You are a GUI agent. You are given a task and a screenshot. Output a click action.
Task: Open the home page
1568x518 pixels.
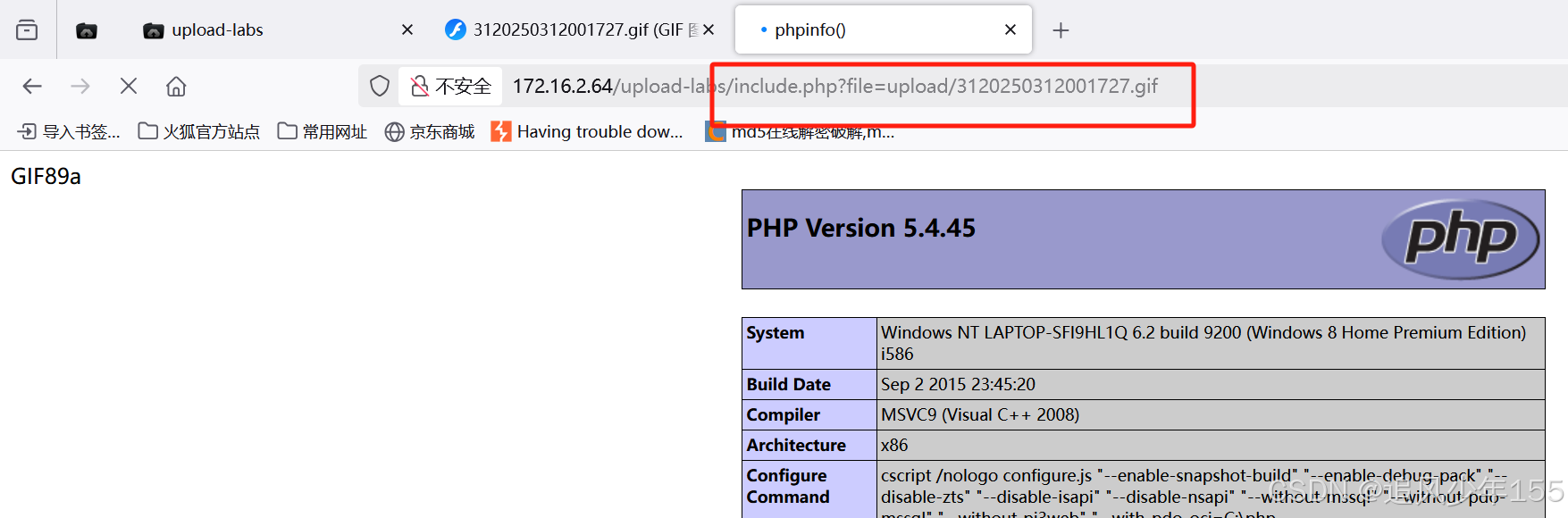pyautogui.click(x=176, y=87)
